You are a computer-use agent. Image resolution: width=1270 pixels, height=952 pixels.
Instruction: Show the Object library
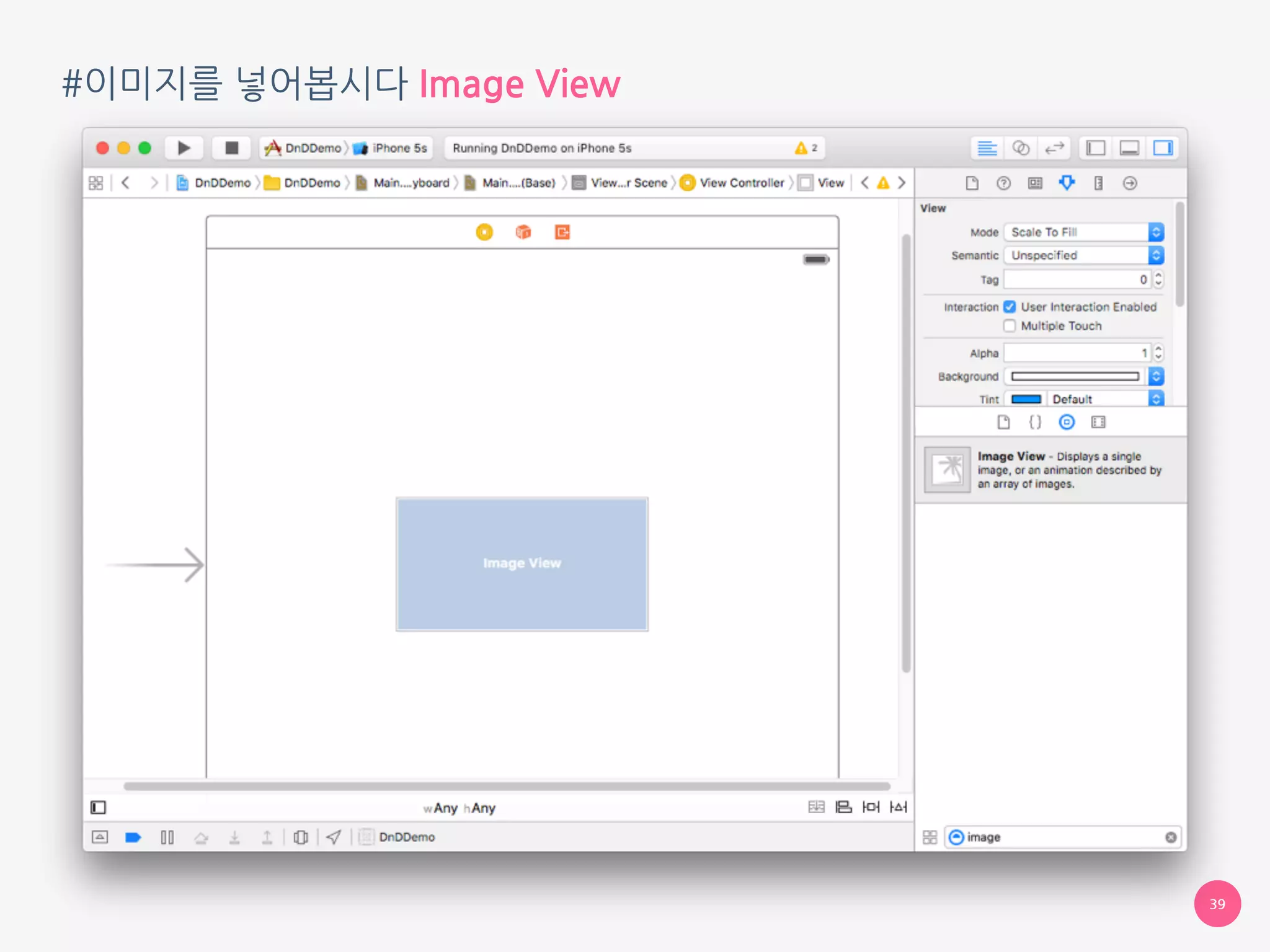[1067, 422]
